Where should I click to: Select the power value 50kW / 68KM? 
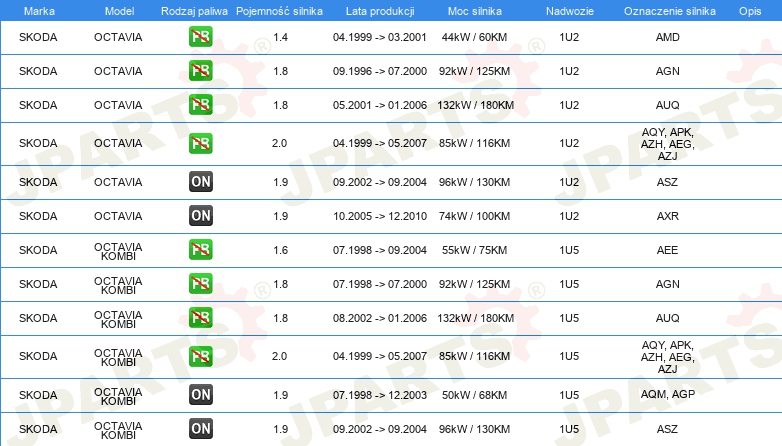(474, 395)
